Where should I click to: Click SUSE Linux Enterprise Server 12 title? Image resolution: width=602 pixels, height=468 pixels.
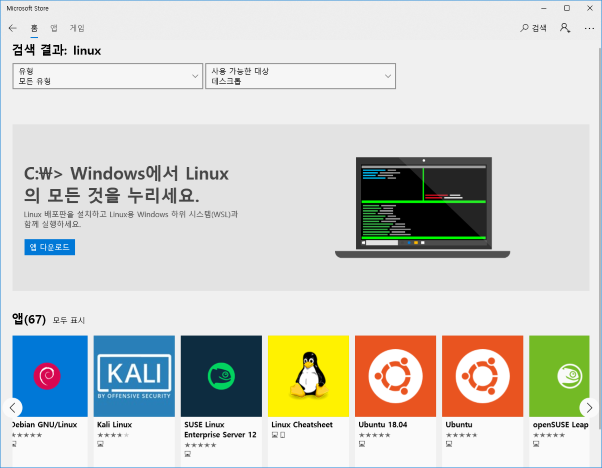[x=220, y=430]
